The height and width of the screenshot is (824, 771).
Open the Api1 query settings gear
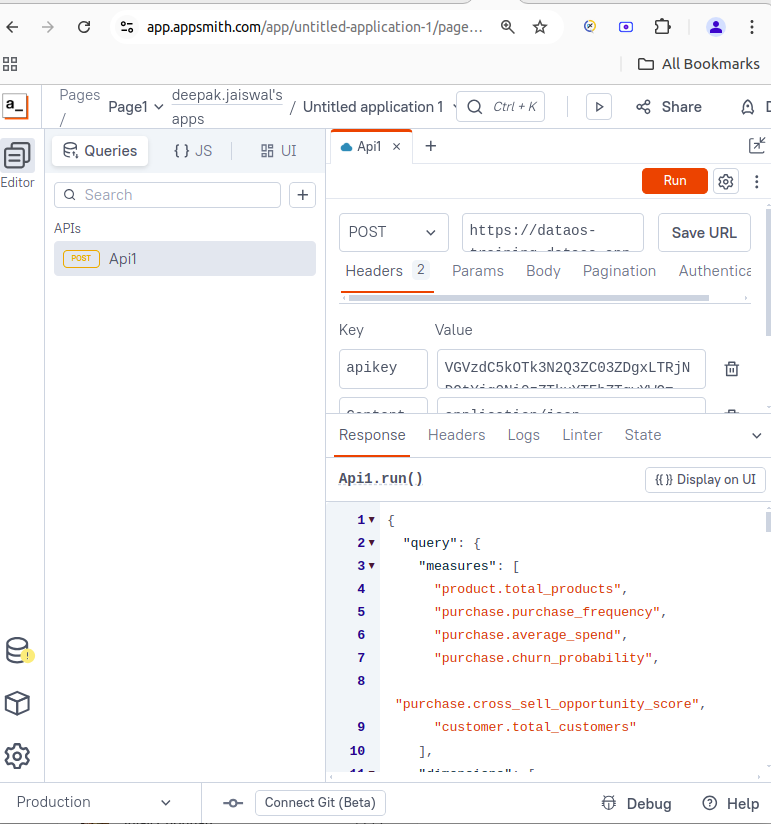coord(726,181)
